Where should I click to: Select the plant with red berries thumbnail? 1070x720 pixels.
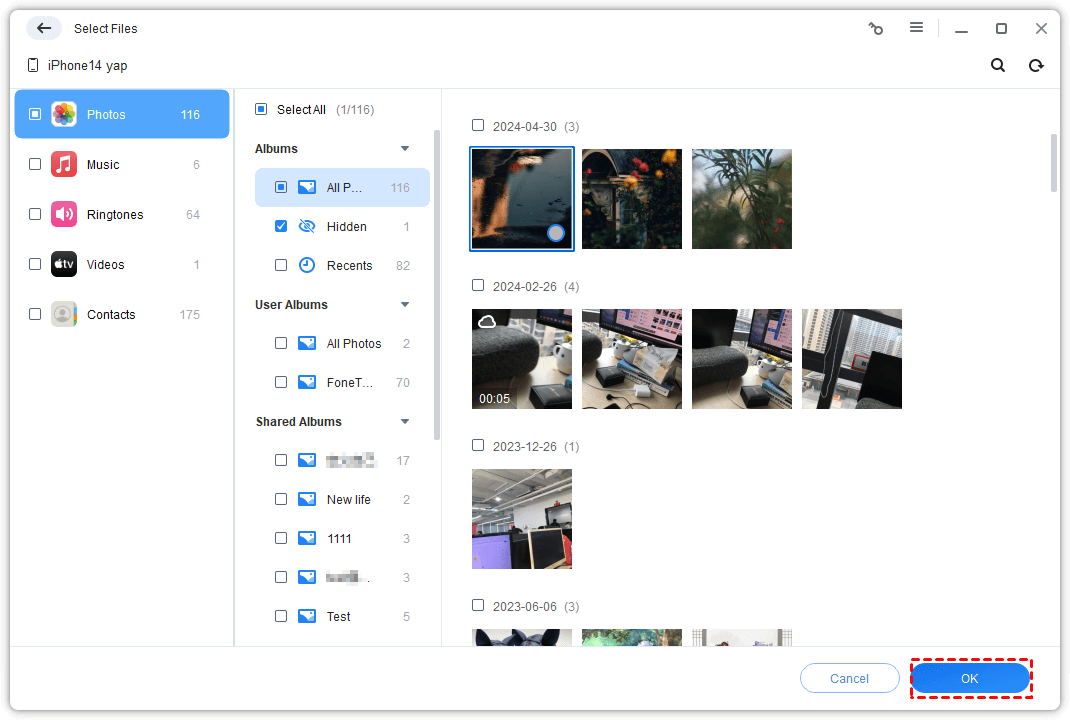(x=742, y=199)
